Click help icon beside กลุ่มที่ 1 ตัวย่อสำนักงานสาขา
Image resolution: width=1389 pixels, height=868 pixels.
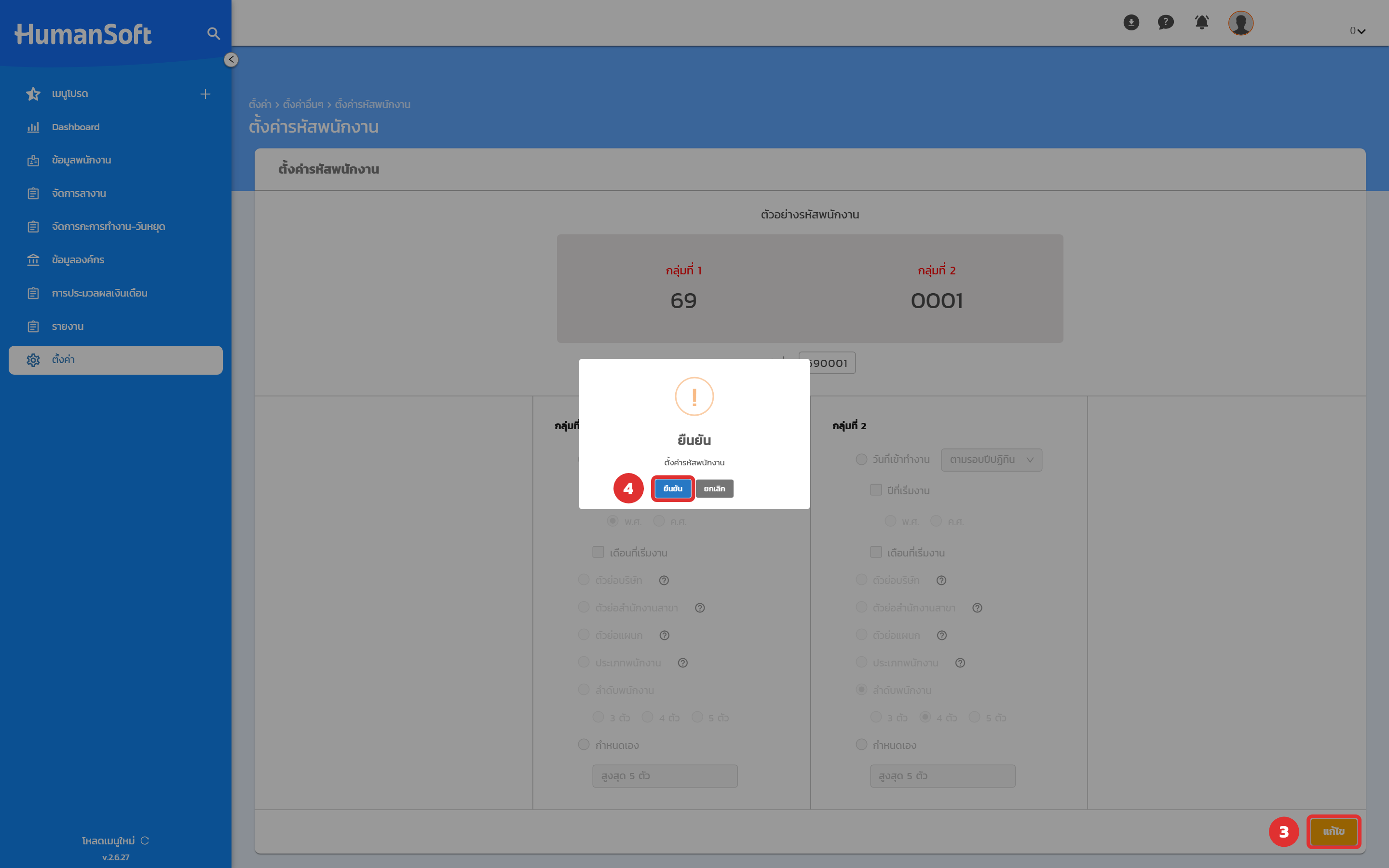tap(700, 608)
